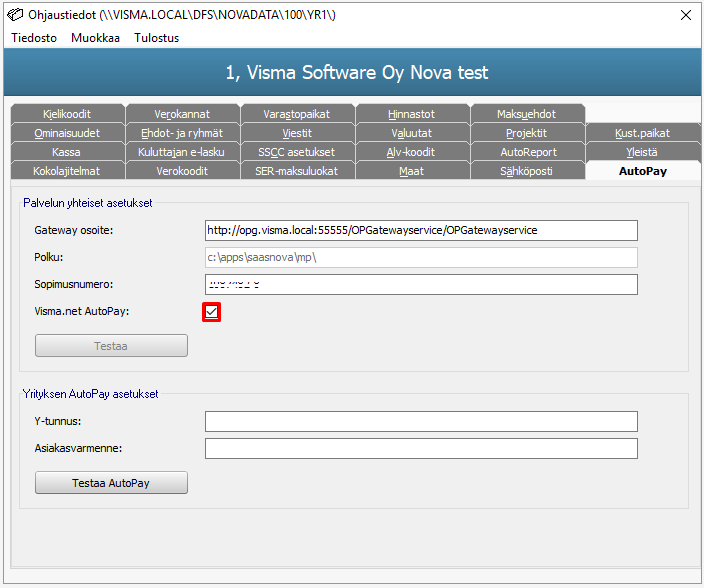
Task: Click the Ohjaustiedot window title icon
Action: (x=15, y=15)
